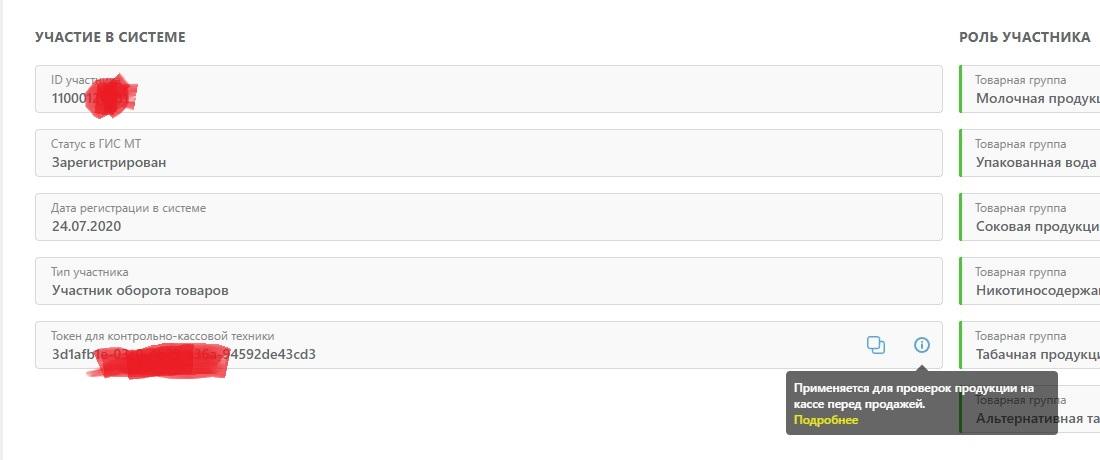
Task: Click the Зарегистрирован status value
Action: coord(109,162)
